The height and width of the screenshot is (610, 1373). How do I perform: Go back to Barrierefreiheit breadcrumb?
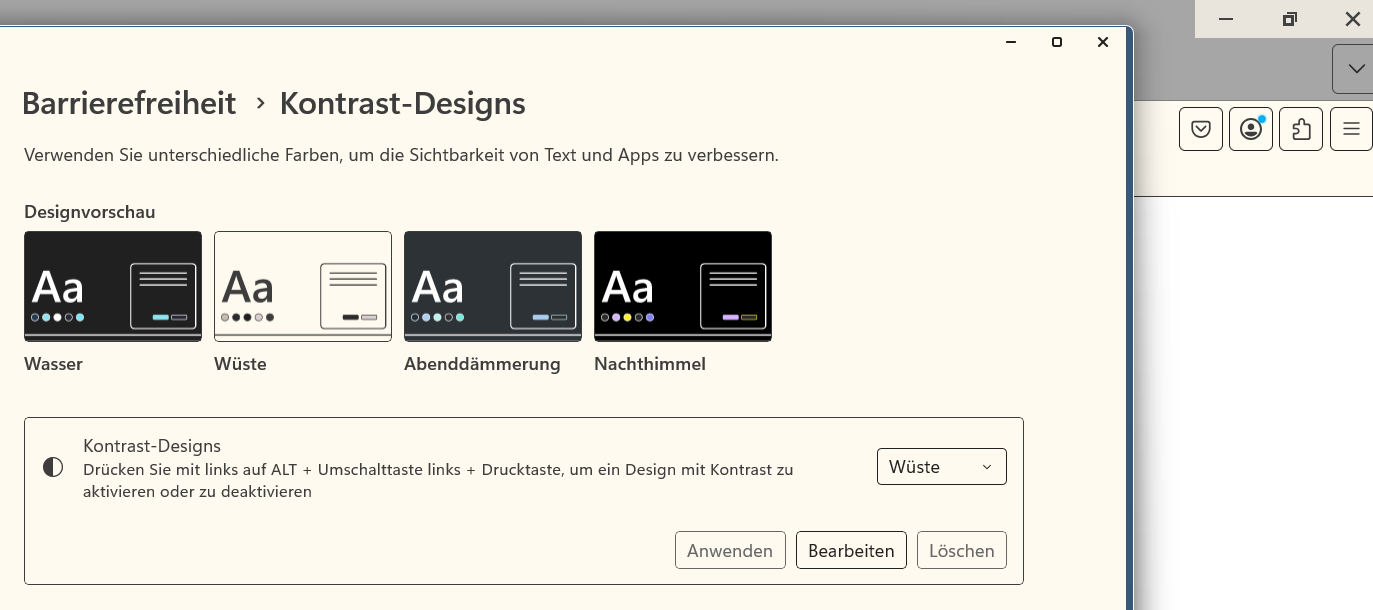click(129, 103)
